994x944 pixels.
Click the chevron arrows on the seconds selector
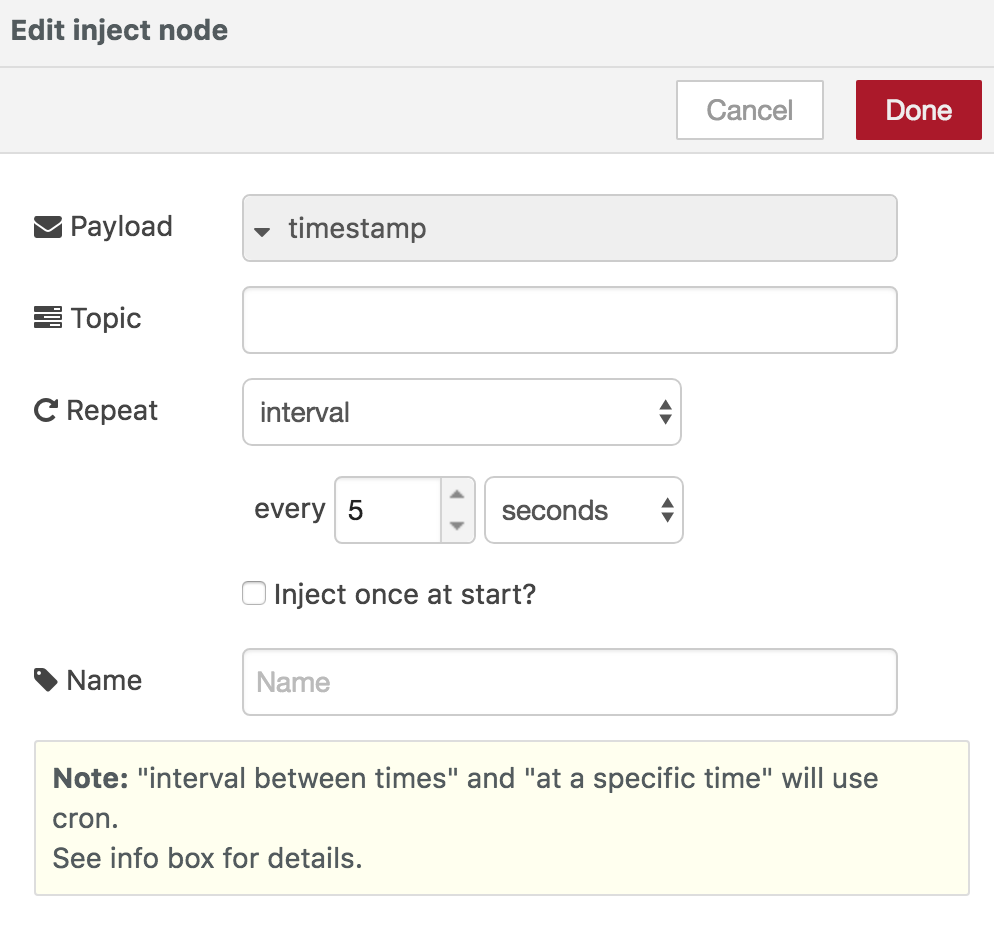(667, 510)
